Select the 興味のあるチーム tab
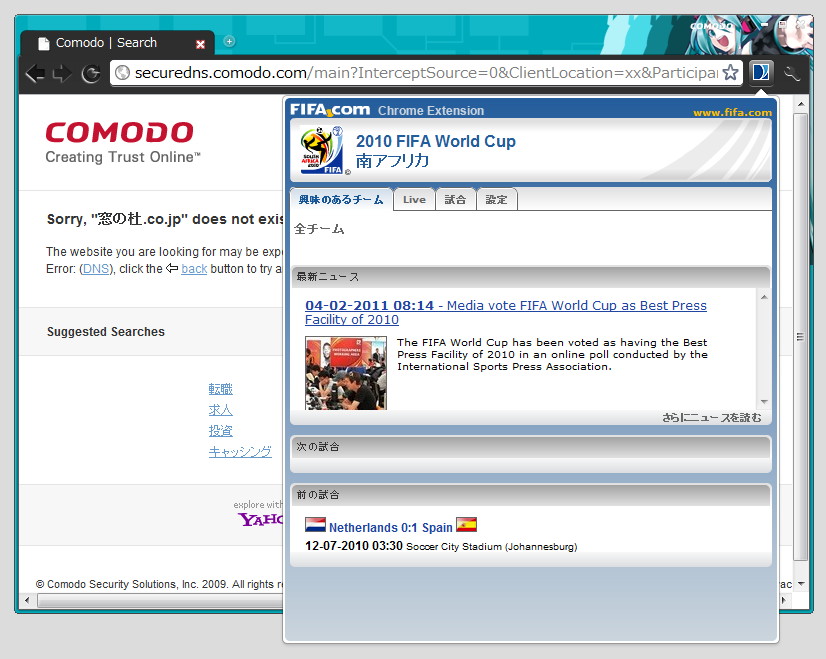The height and width of the screenshot is (659, 826). pos(341,200)
